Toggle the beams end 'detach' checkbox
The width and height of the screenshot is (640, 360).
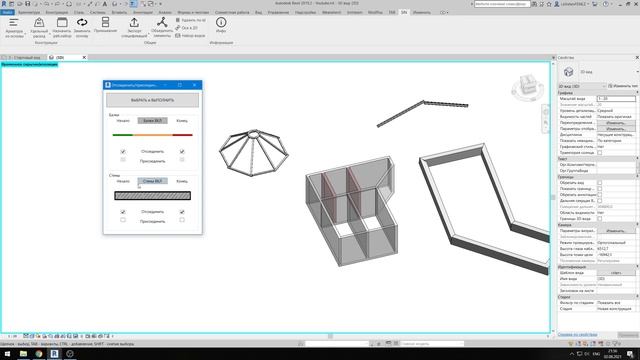pos(182,151)
